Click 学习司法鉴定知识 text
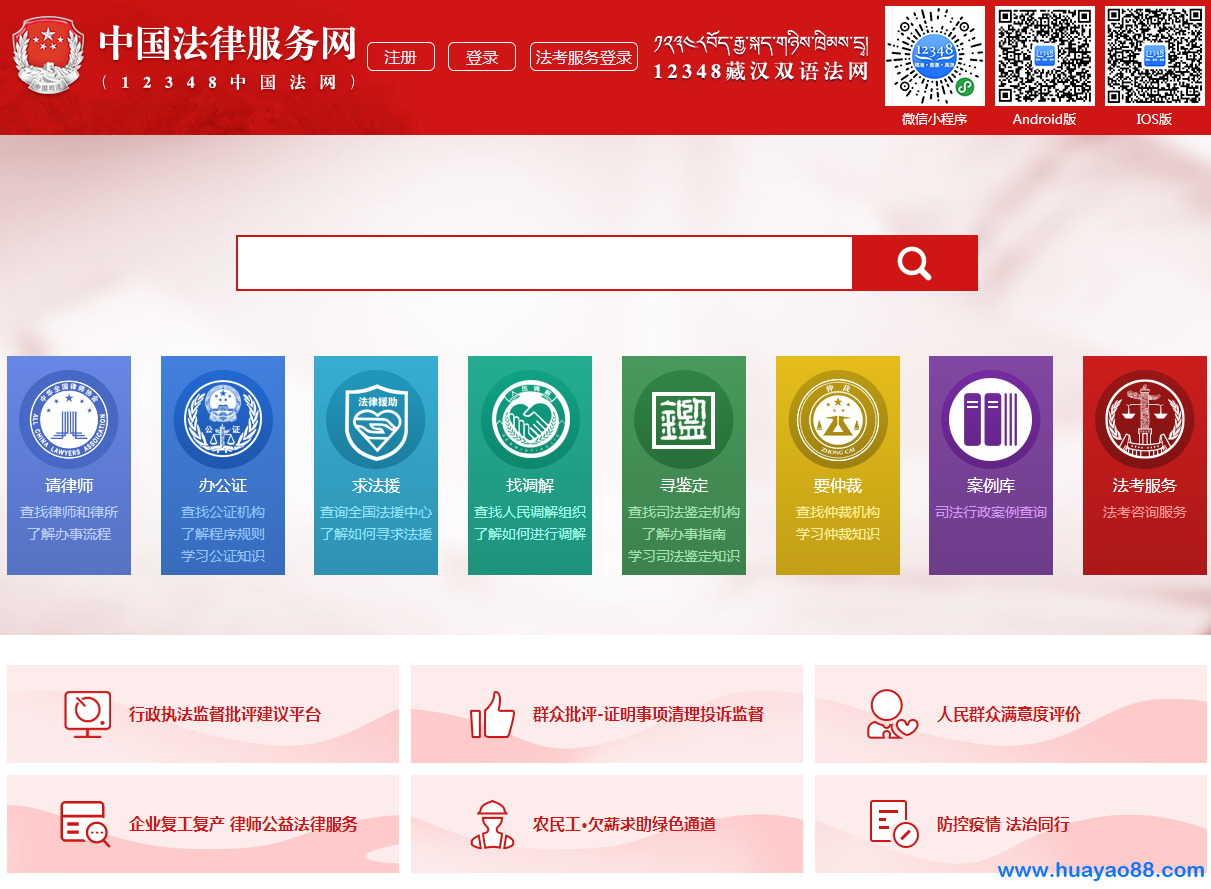1211x889 pixels. click(684, 556)
